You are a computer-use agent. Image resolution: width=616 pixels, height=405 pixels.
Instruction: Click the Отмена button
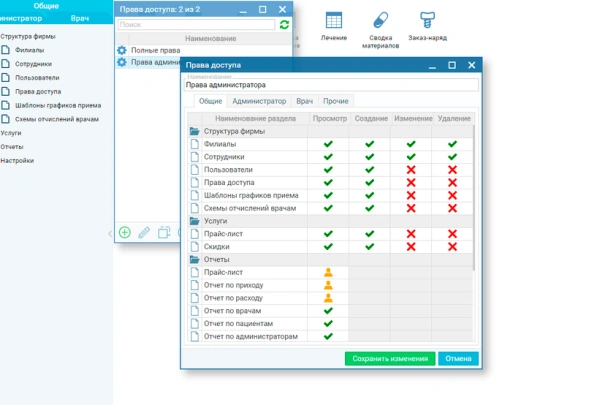click(x=458, y=359)
